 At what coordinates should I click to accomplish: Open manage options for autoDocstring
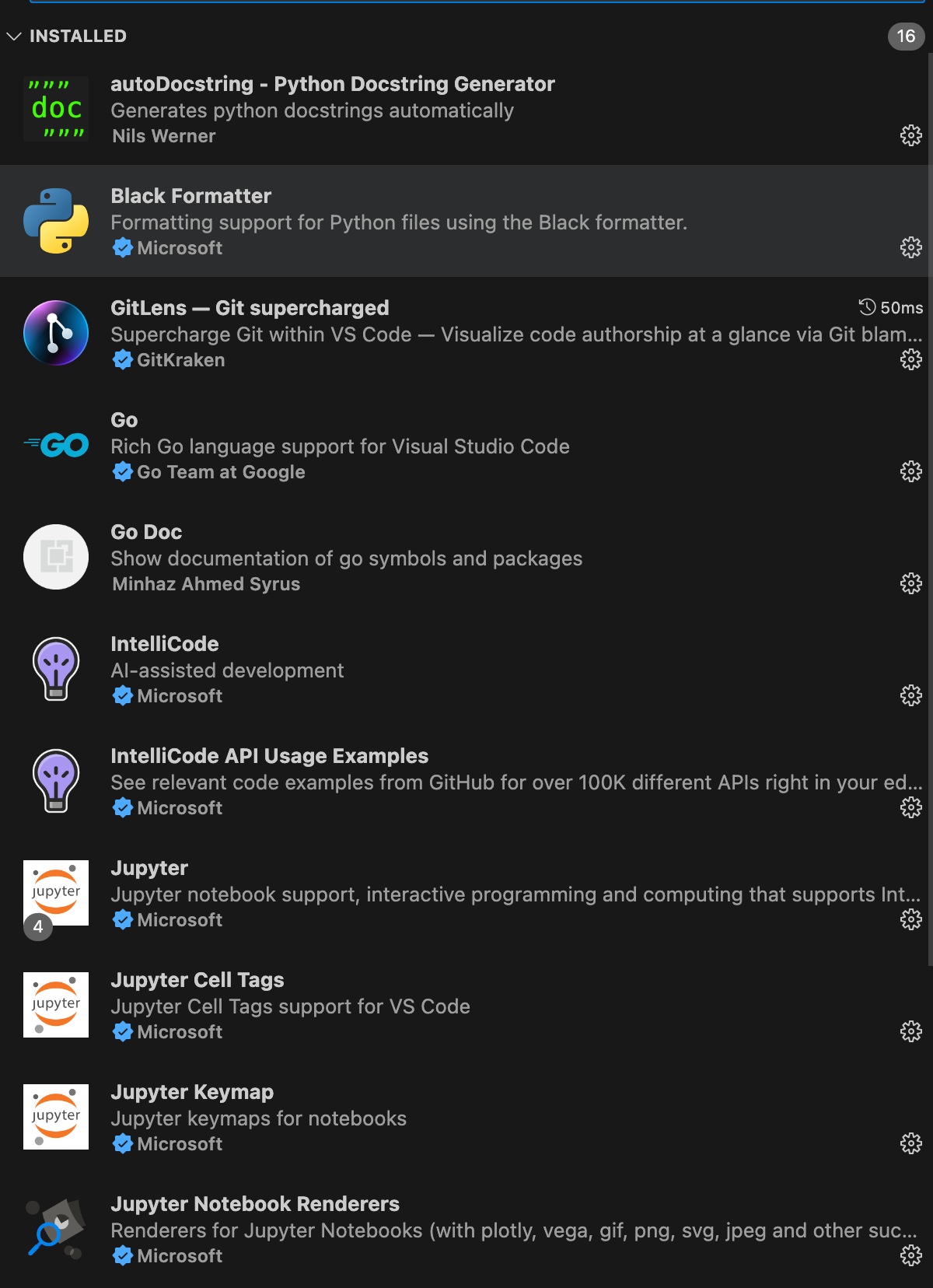pyautogui.click(x=910, y=135)
